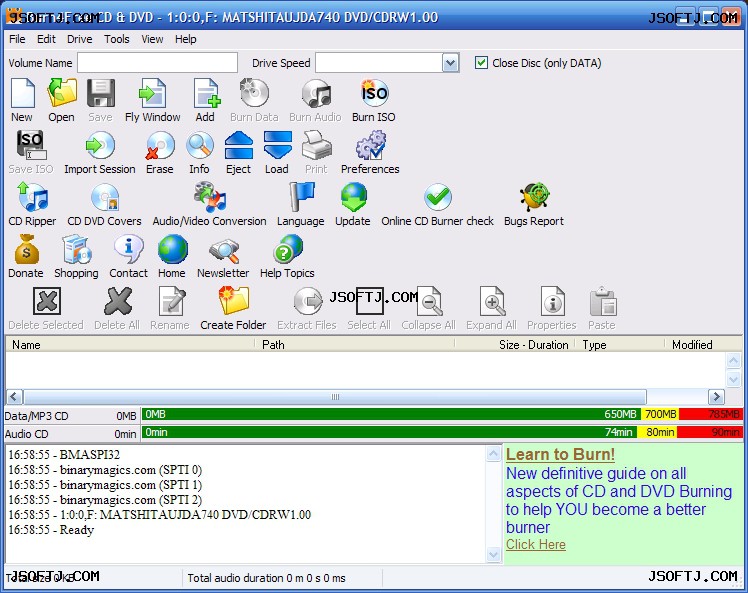
Task: Open Audio/Video Conversion tool
Action: click(x=210, y=197)
